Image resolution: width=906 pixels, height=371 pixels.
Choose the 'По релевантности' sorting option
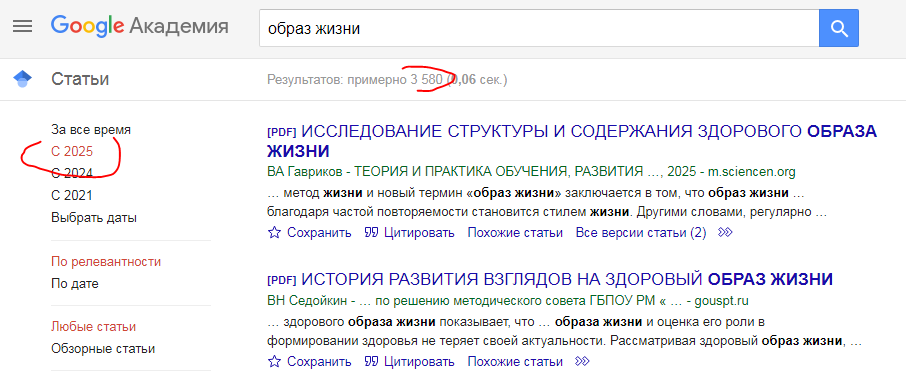[x=106, y=262]
